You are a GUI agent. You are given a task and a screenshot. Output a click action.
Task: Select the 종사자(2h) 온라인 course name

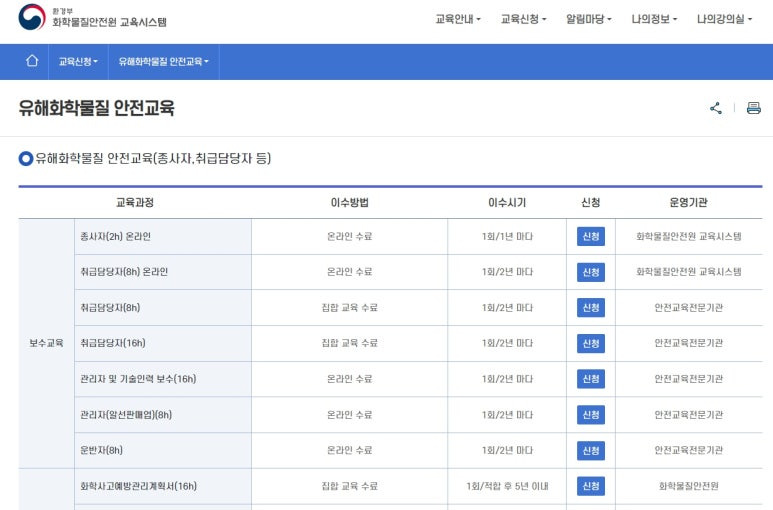pos(115,237)
